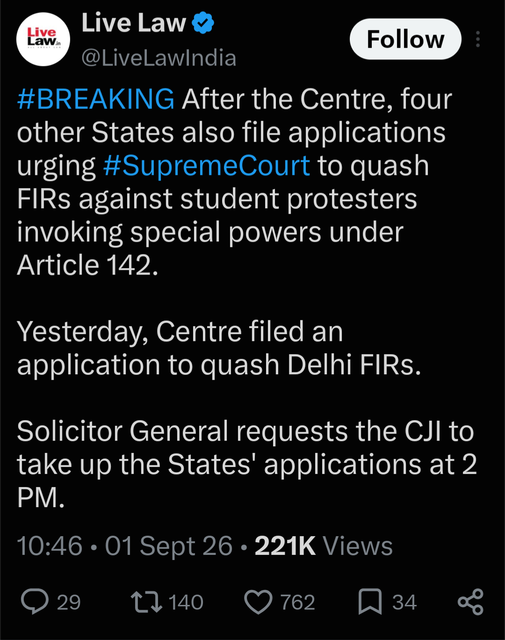Click the repost arrows icon
This screenshot has width=505, height=640.
pyautogui.click(x=147, y=602)
